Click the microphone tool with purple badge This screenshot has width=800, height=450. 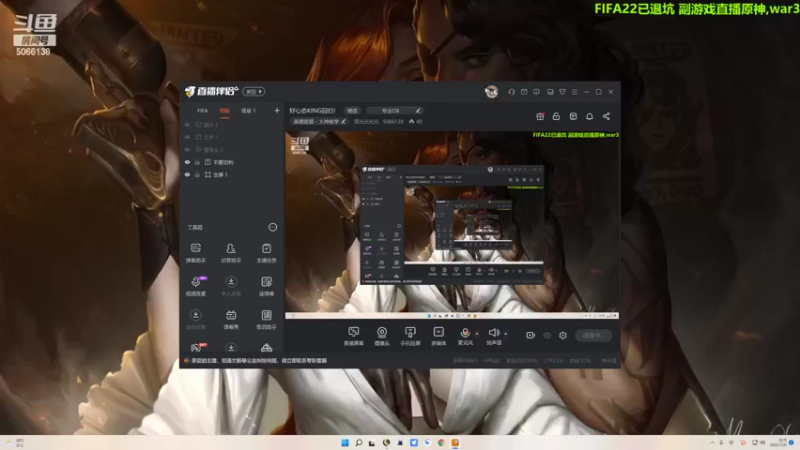tap(196, 286)
